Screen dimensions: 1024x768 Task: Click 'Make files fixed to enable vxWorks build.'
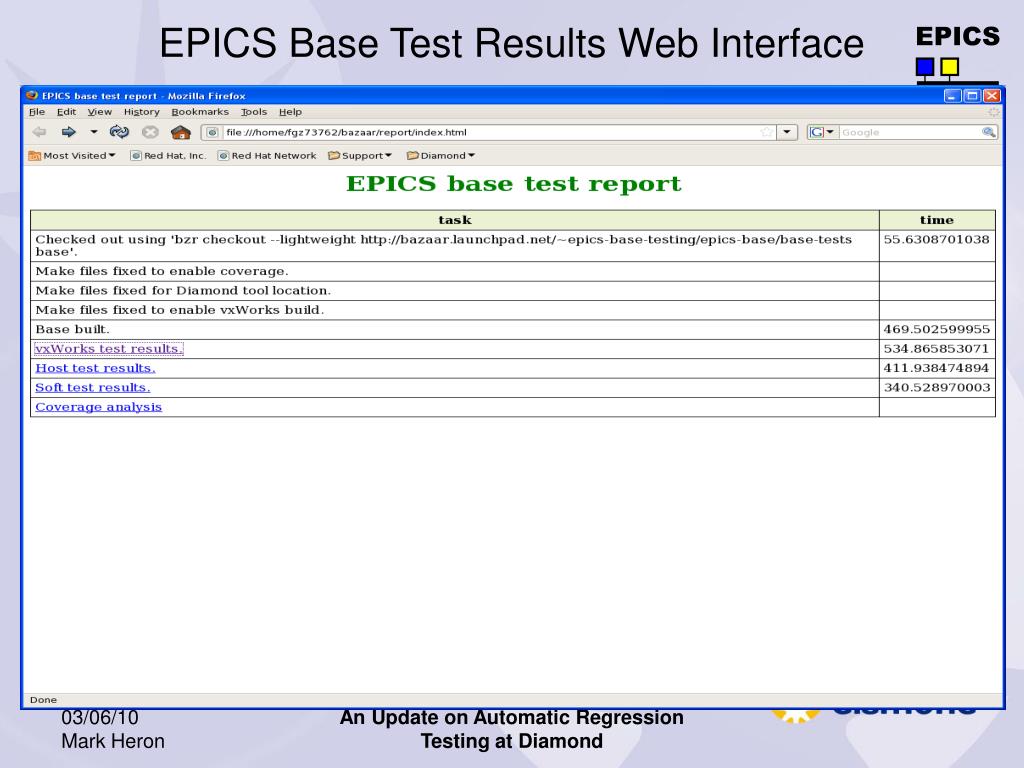click(180, 310)
